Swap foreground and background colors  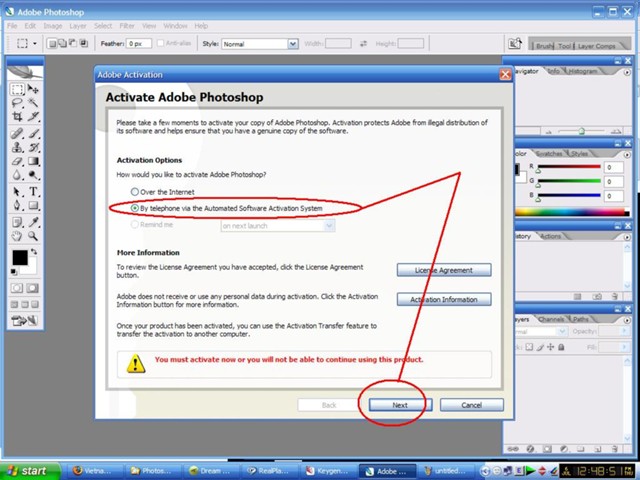pyautogui.click(x=34, y=251)
